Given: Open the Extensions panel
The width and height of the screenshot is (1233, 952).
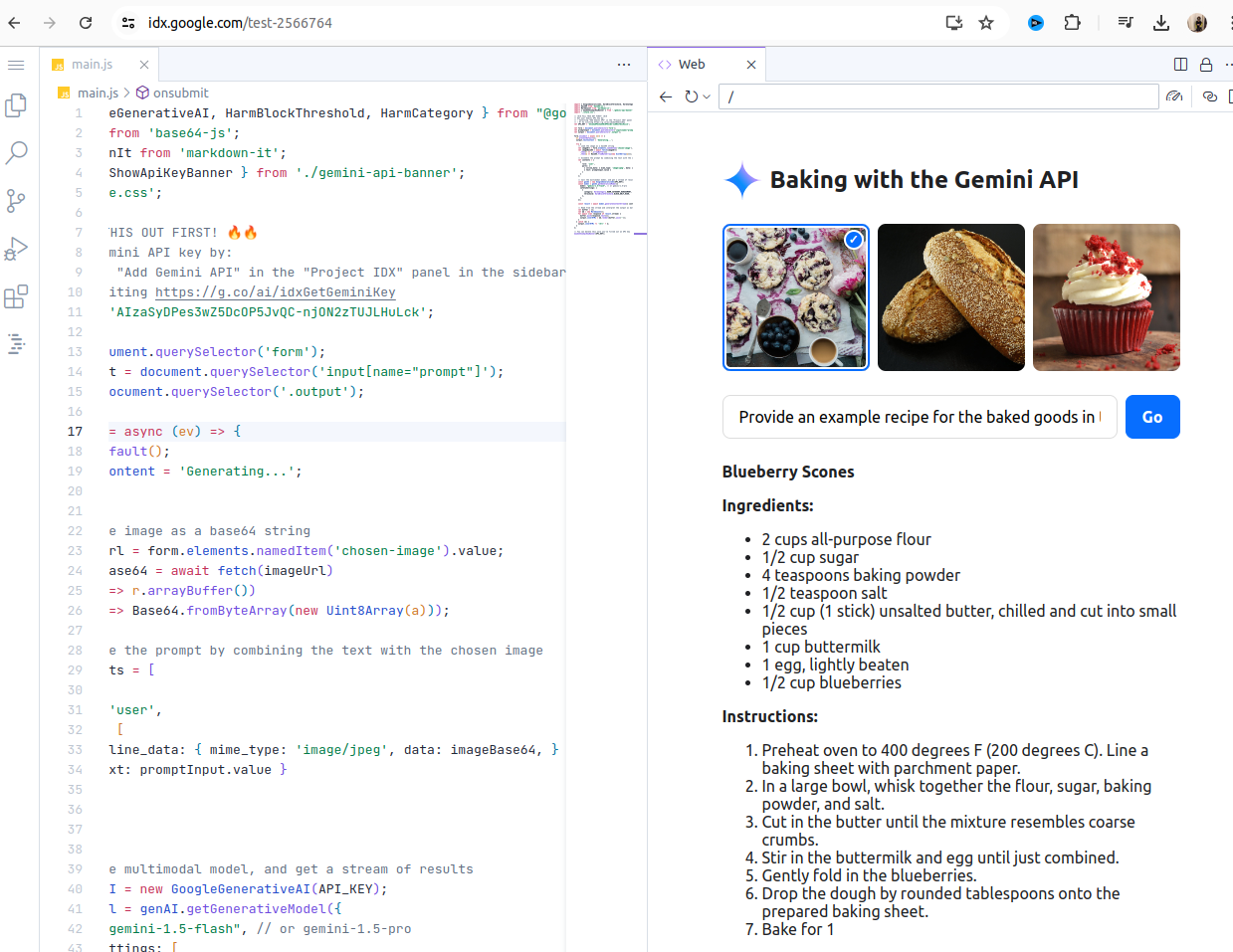Looking at the screenshot, I should click(16, 295).
